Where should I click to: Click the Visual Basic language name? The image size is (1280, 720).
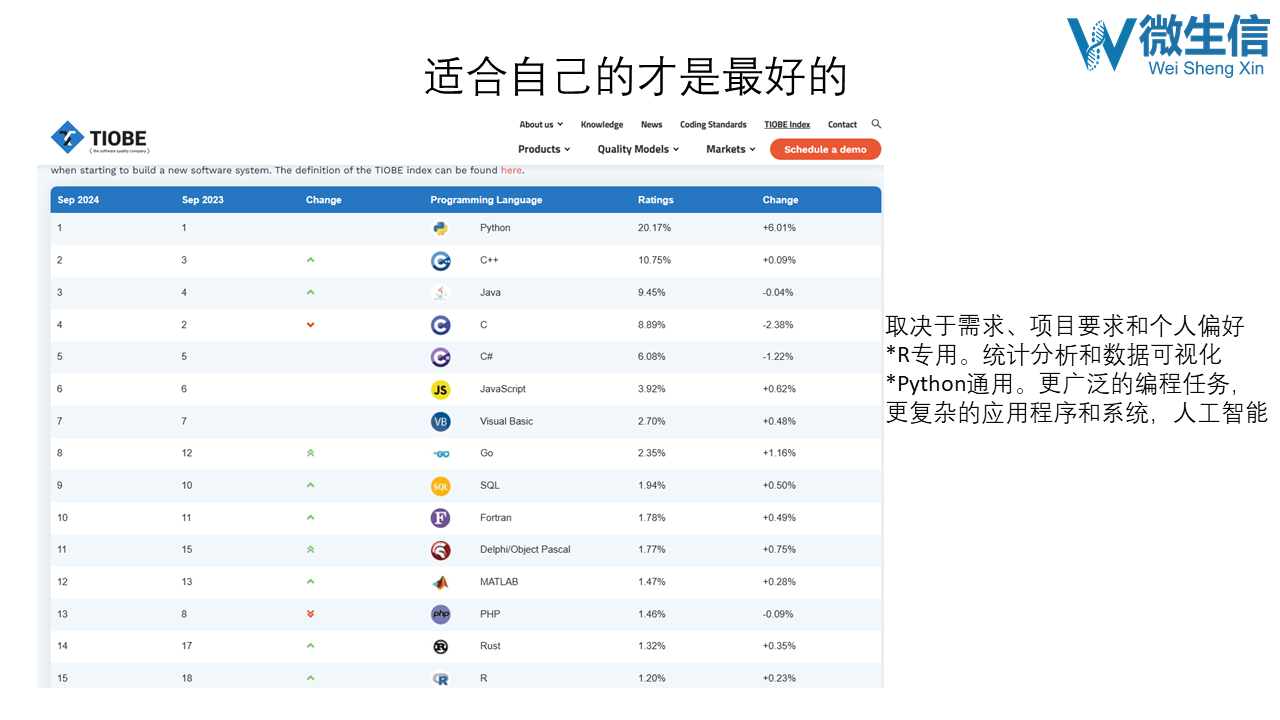pyautogui.click(x=507, y=421)
